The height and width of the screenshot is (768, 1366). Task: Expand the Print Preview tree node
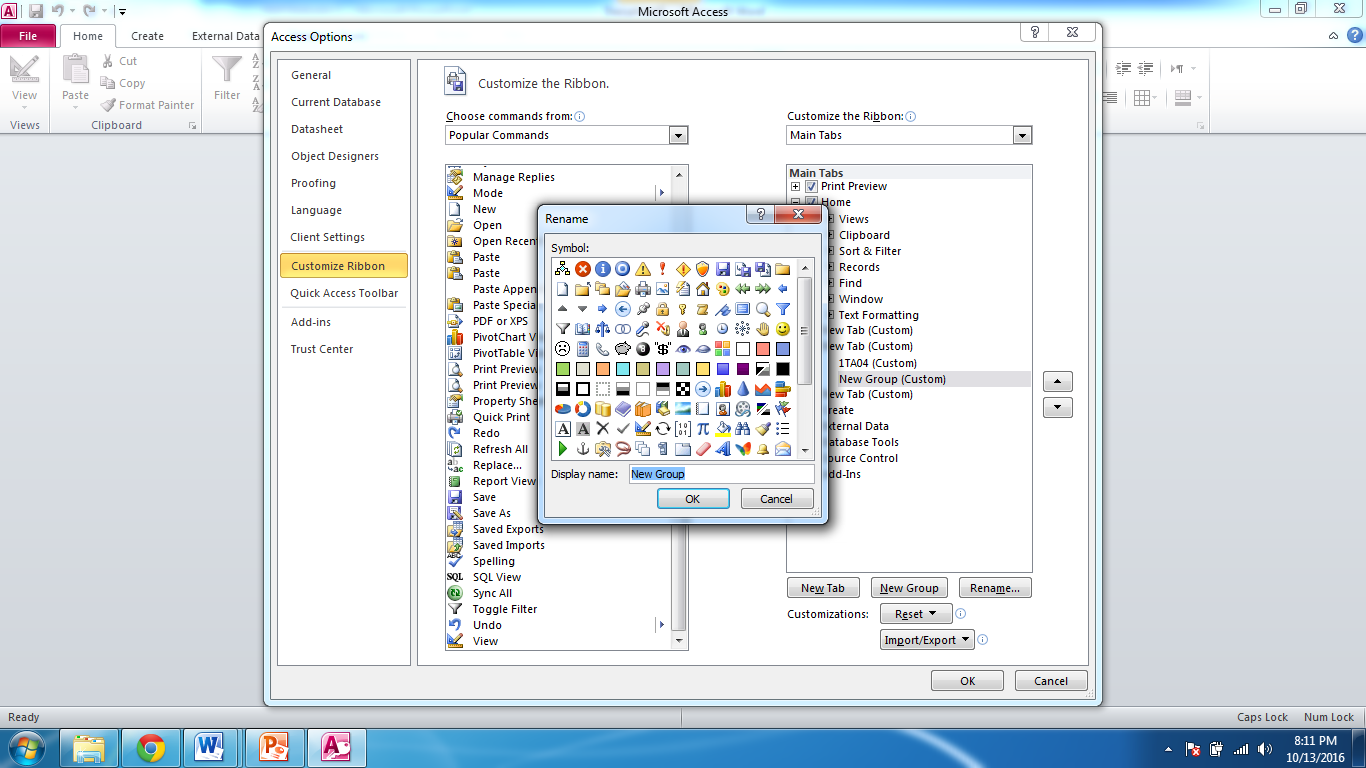click(x=796, y=187)
